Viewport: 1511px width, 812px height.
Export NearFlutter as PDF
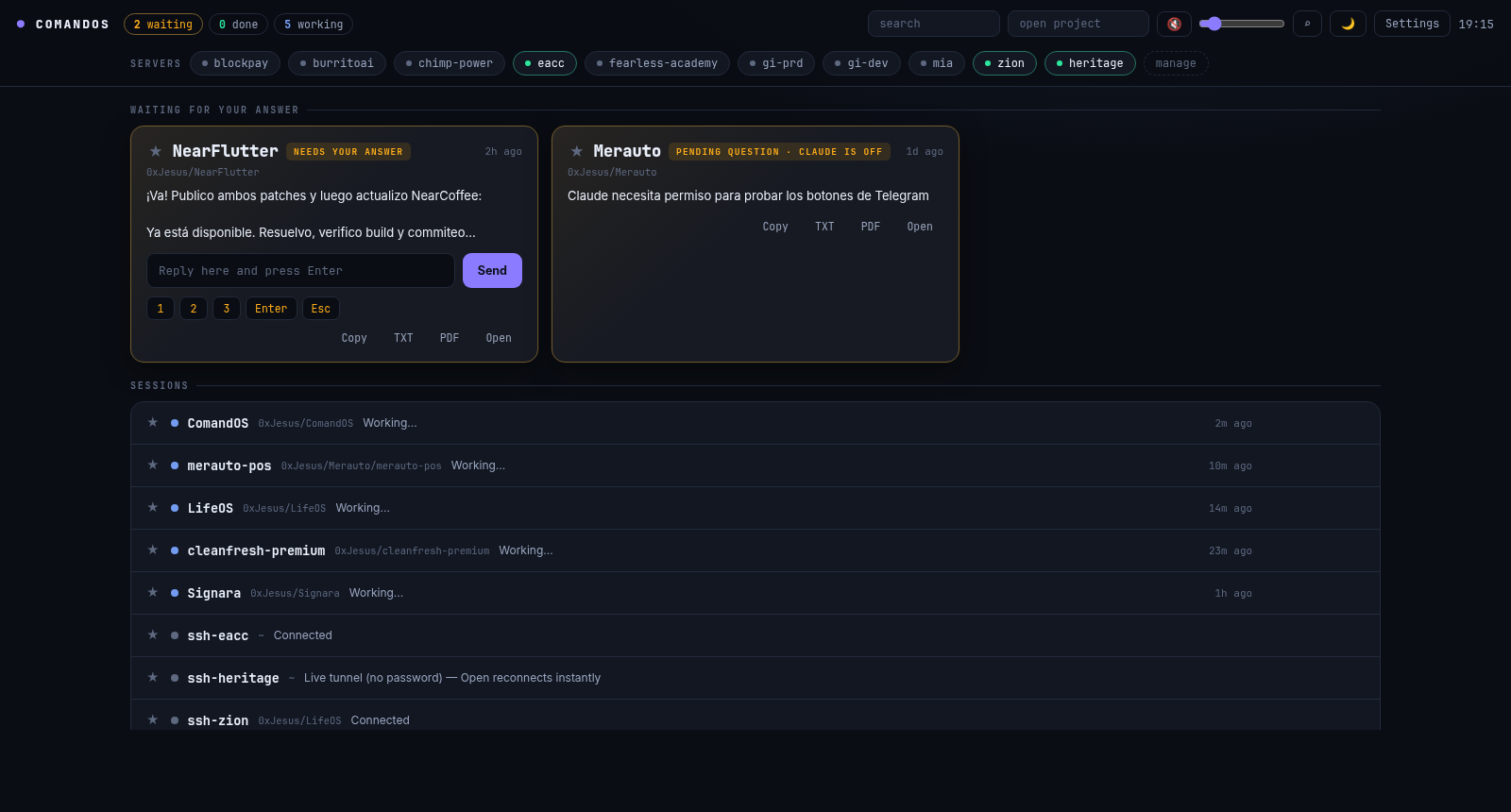pyautogui.click(x=450, y=338)
